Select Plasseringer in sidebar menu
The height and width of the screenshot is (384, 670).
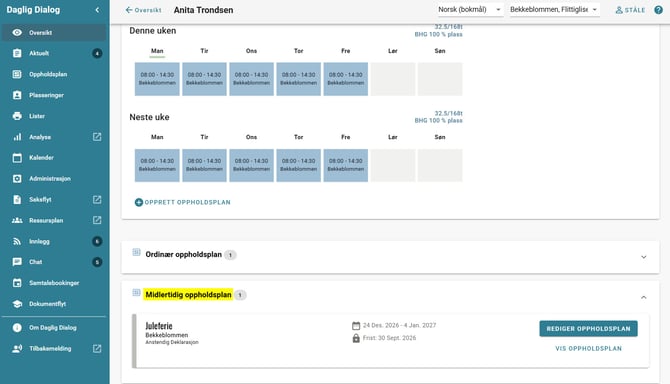pos(54,95)
